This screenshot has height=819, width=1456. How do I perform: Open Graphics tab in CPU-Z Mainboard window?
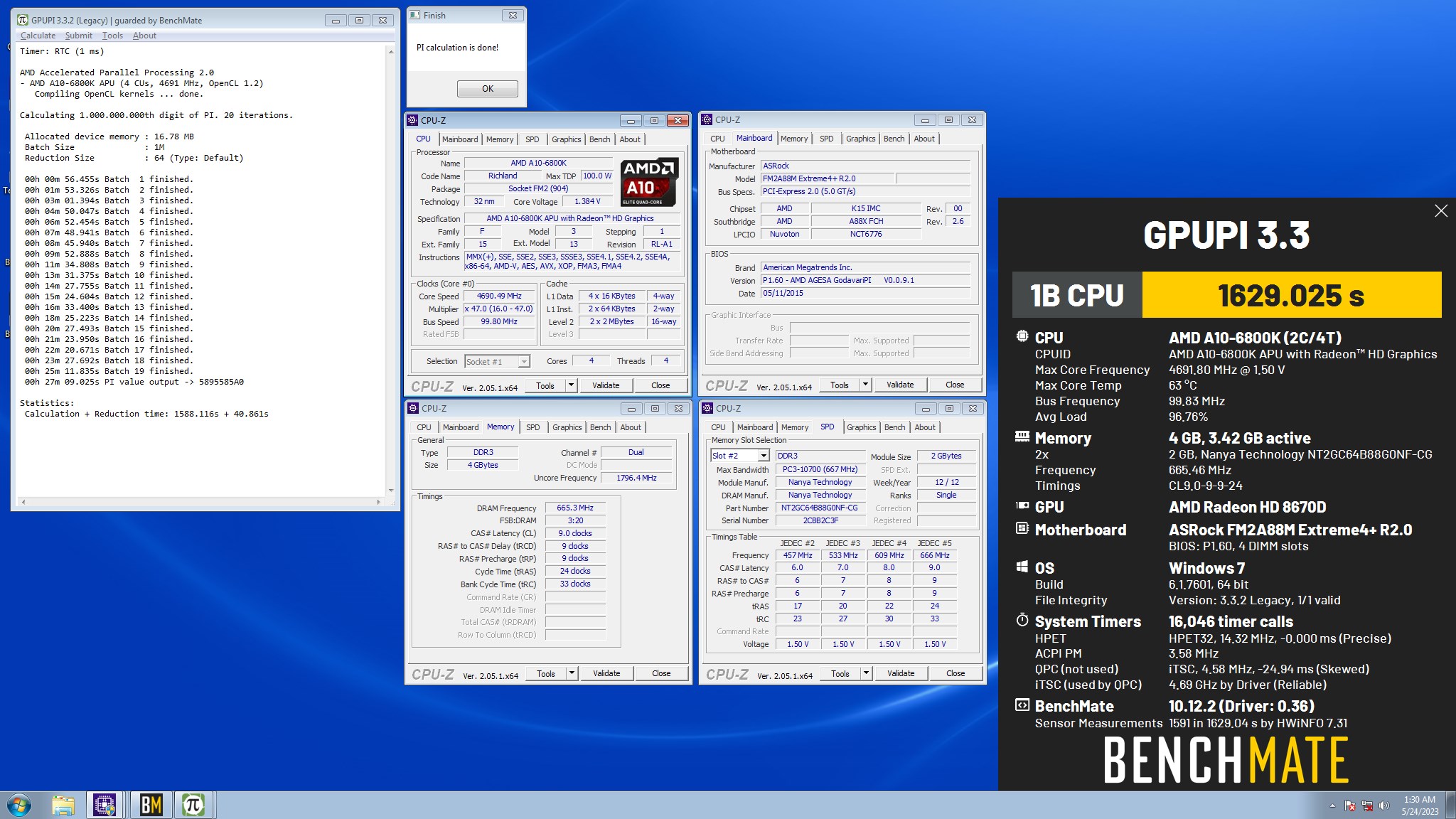pyautogui.click(x=860, y=139)
